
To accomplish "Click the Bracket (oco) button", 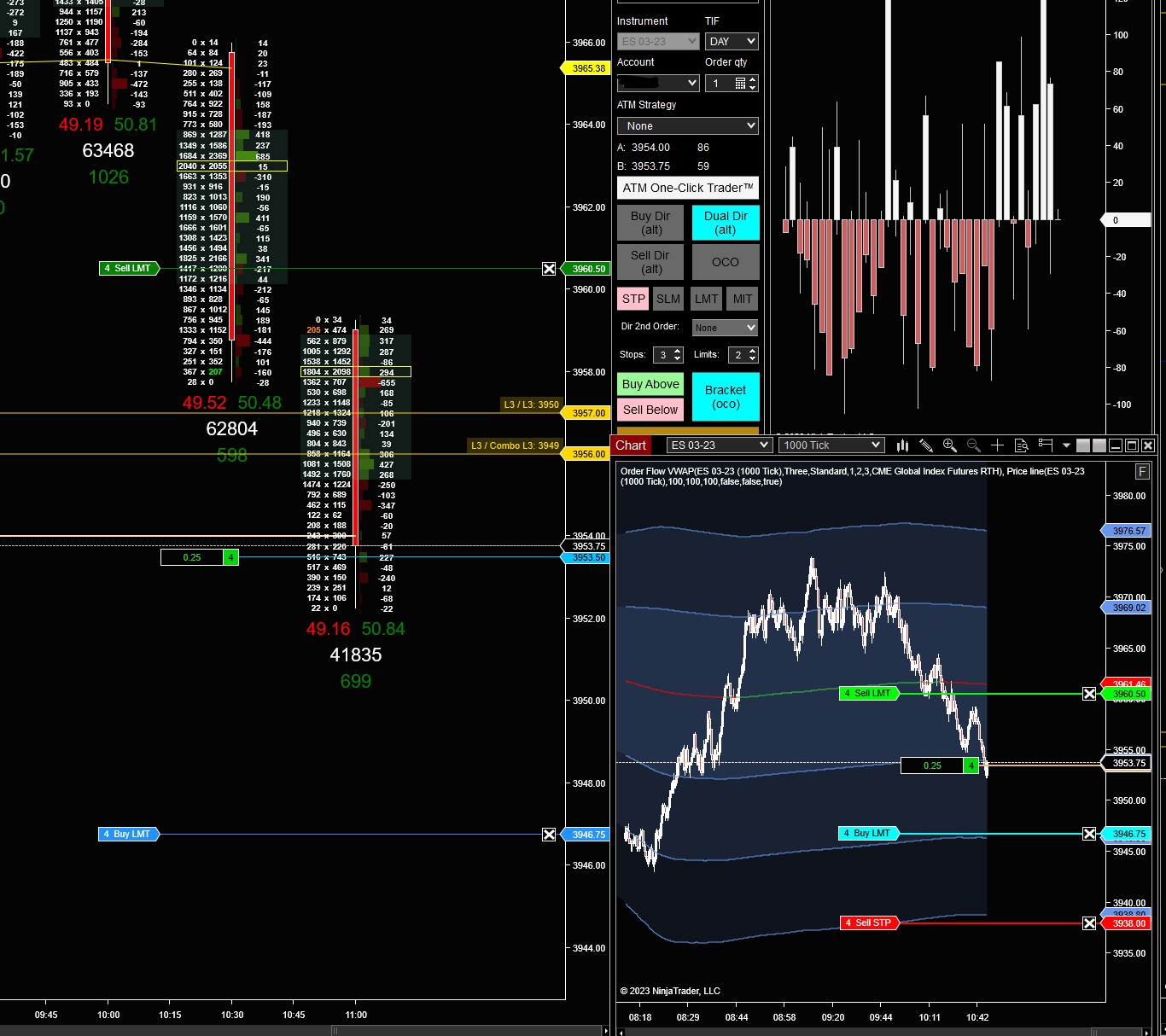I will click(x=726, y=397).
